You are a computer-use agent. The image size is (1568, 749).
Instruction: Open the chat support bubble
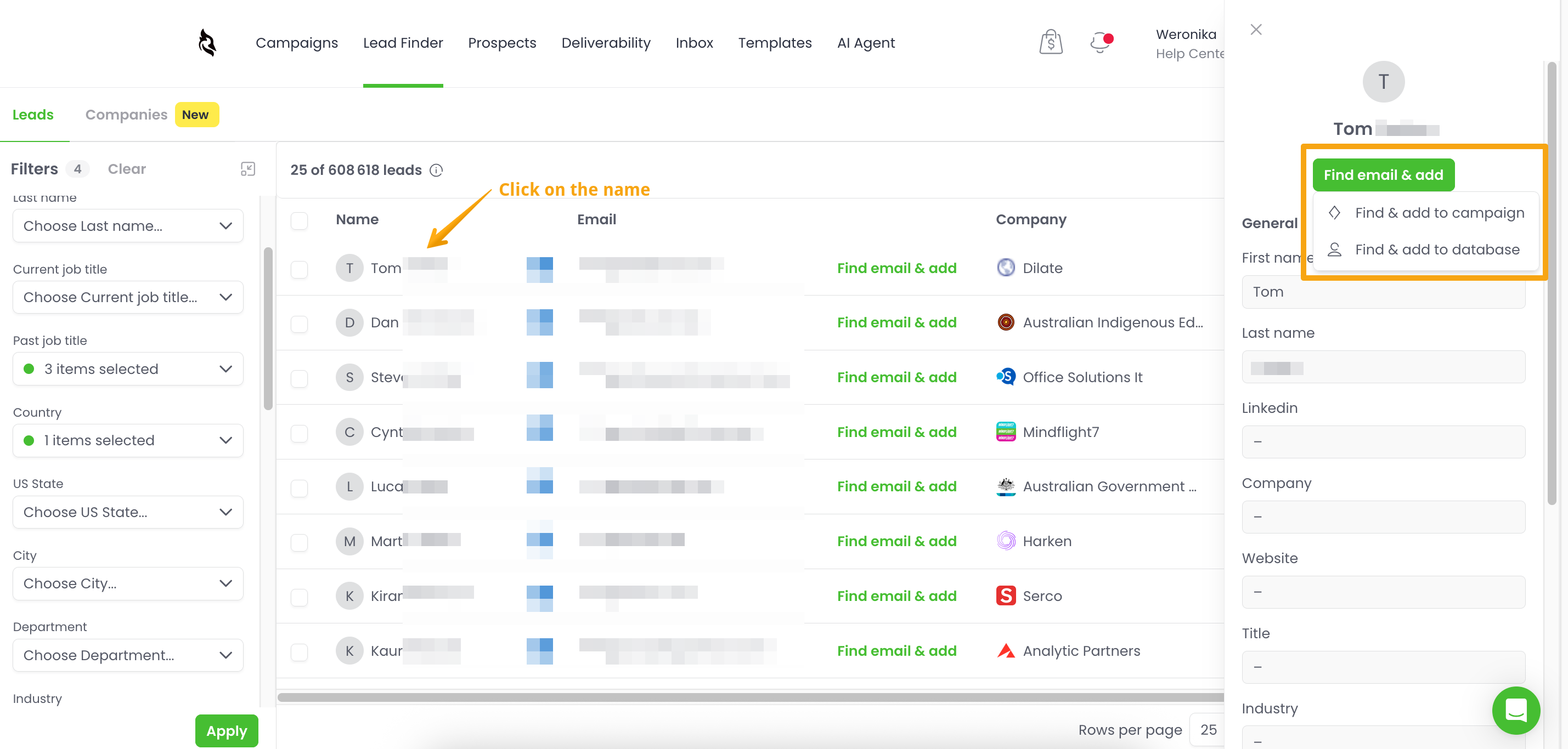pyautogui.click(x=1516, y=710)
